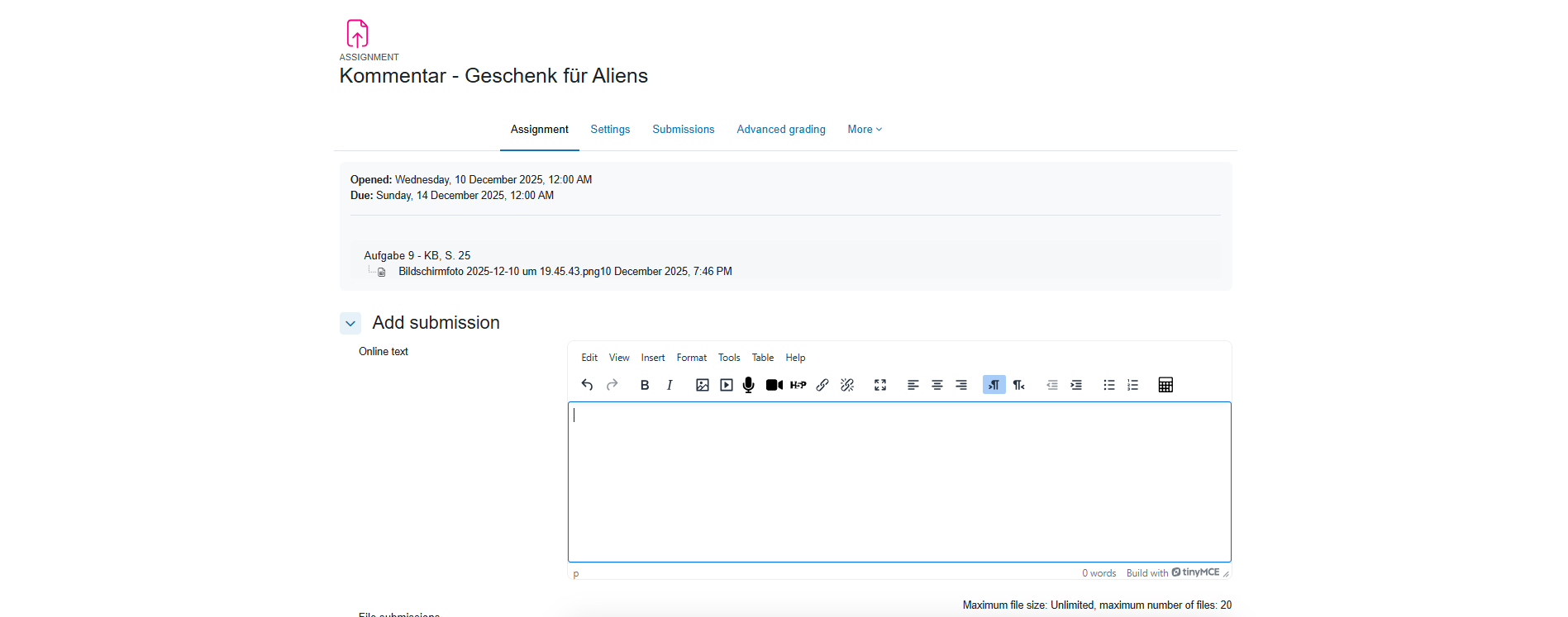1568x617 pixels.
Task: Go to the Advanced grading page
Action: tap(780, 130)
